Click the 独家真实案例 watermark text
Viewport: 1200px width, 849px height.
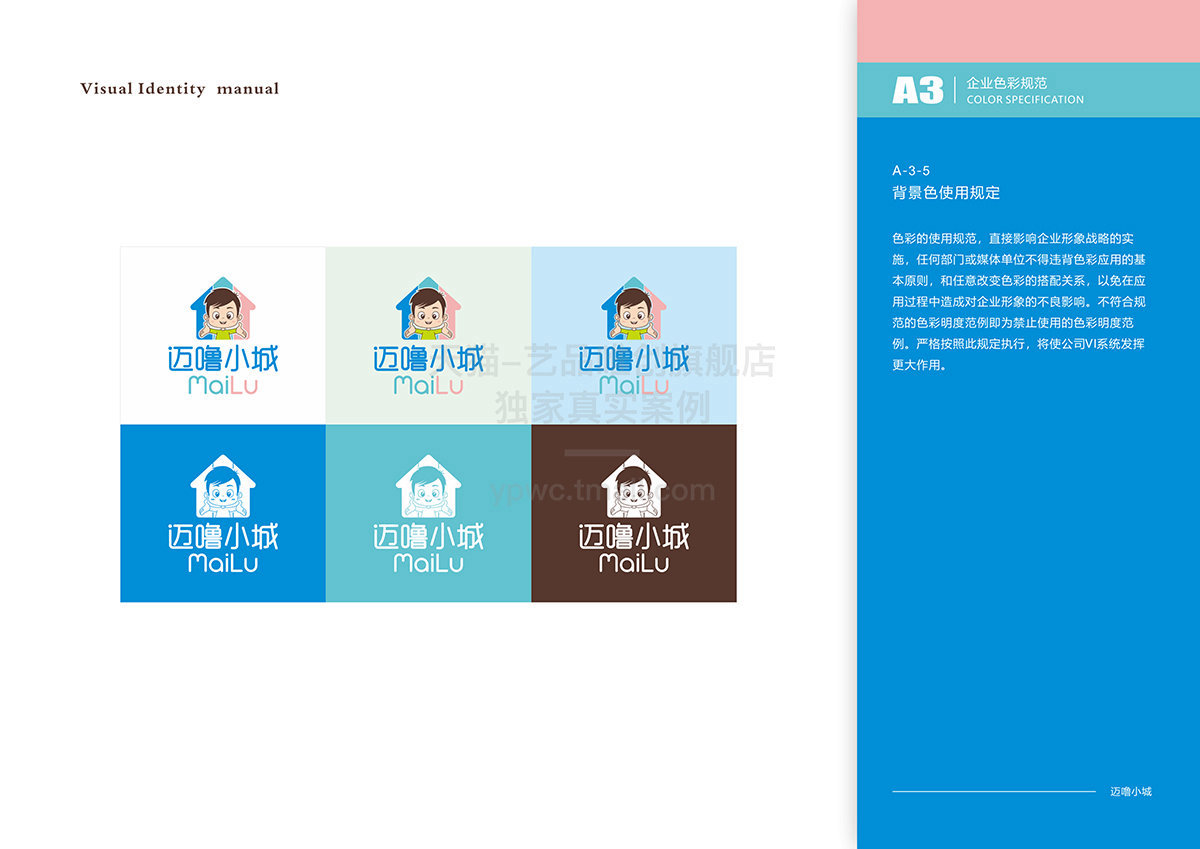[x=603, y=407]
